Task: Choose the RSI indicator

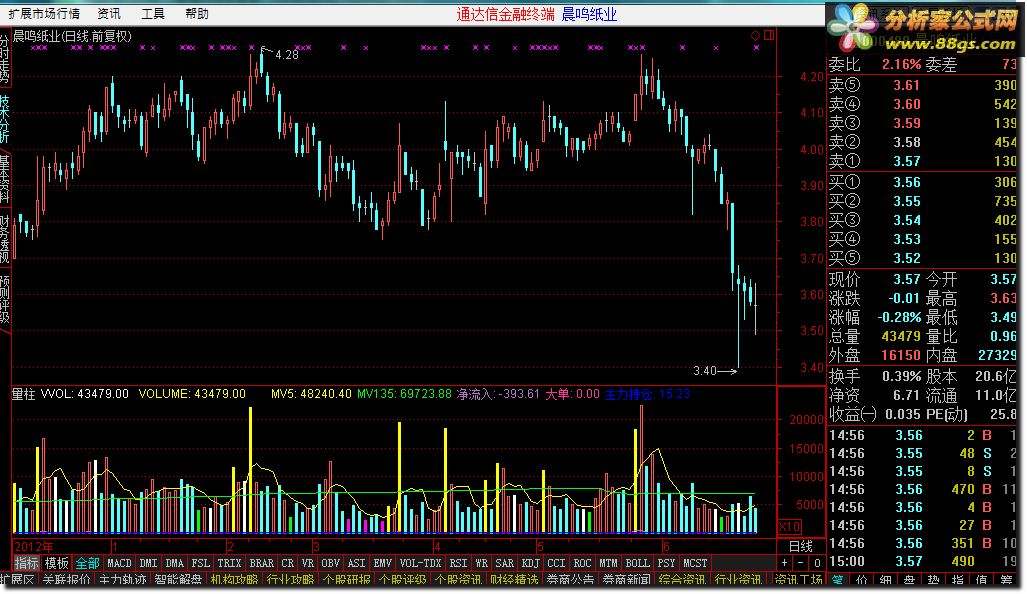Action: coord(458,563)
